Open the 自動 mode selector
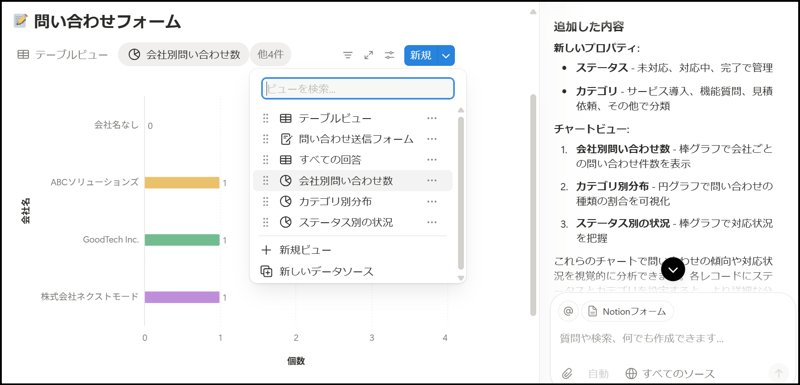800x385 pixels. coord(598,373)
